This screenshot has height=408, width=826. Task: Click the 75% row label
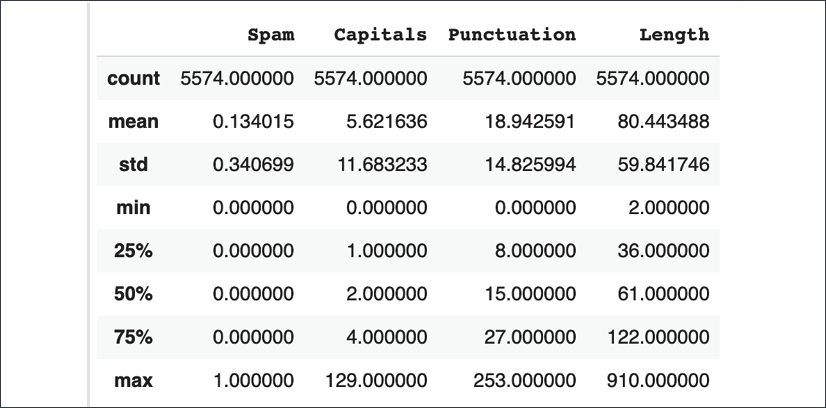click(x=133, y=337)
